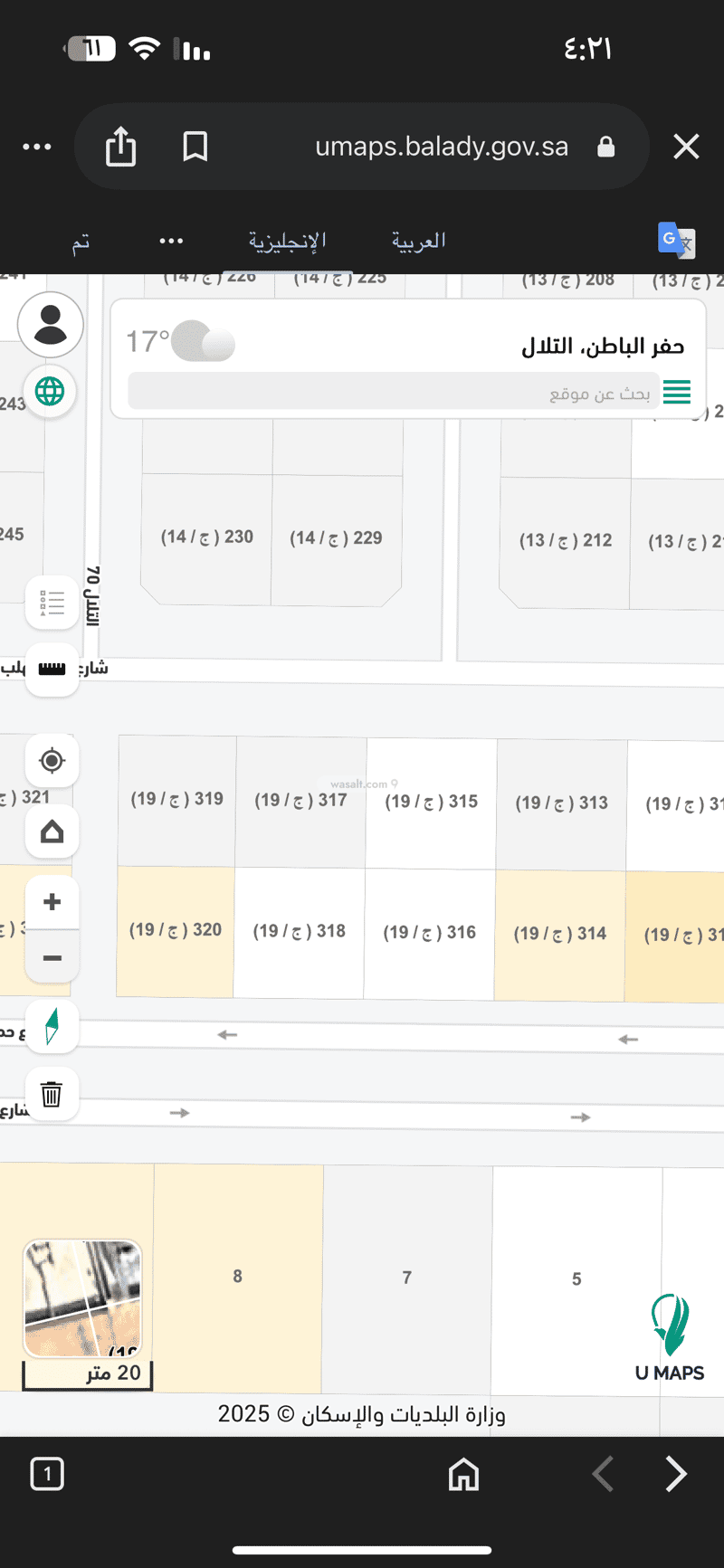
Task: Tap the green globe language icon
Action: point(50,391)
